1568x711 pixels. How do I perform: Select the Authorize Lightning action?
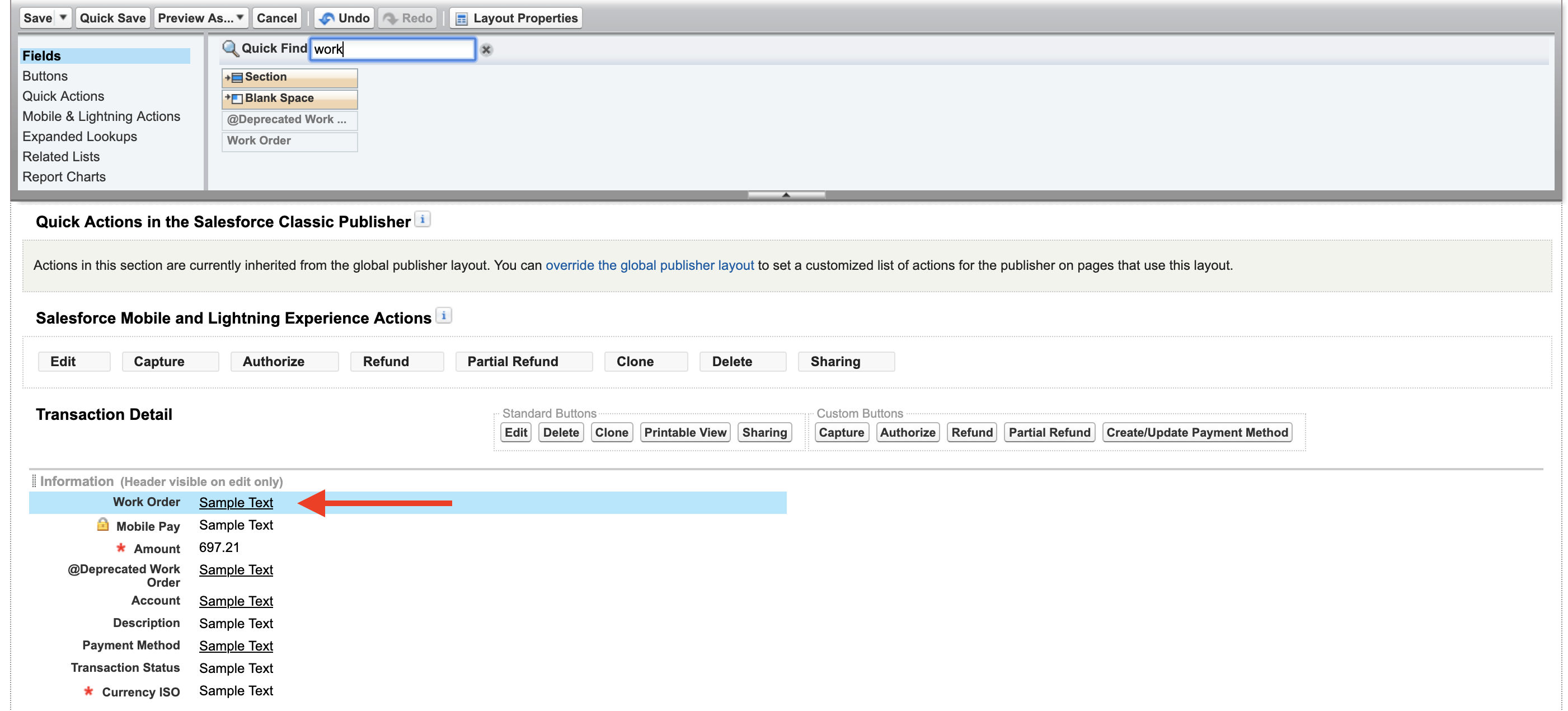click(x=285, y=362)
